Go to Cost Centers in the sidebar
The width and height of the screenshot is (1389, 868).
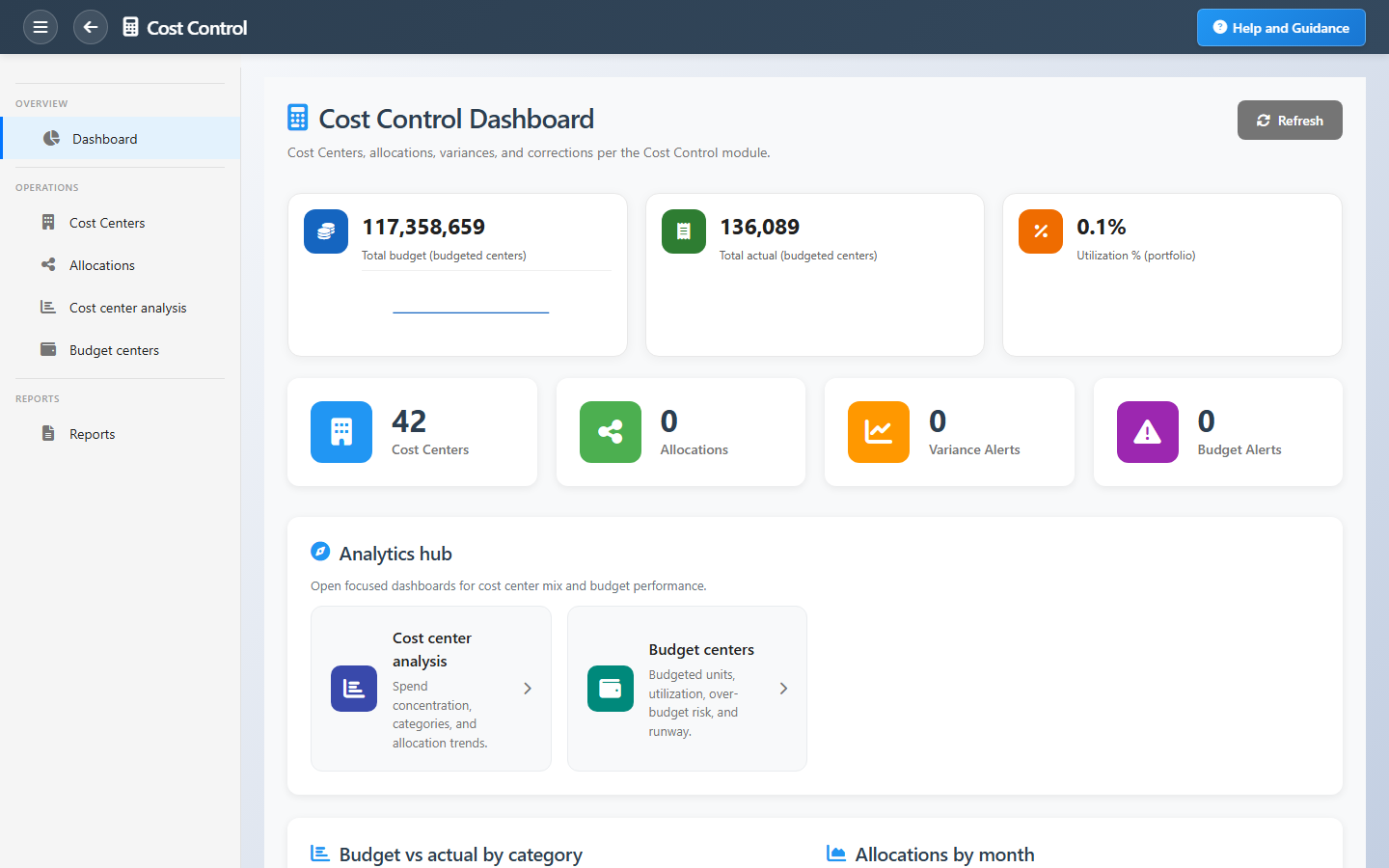[x=120, y=223]
